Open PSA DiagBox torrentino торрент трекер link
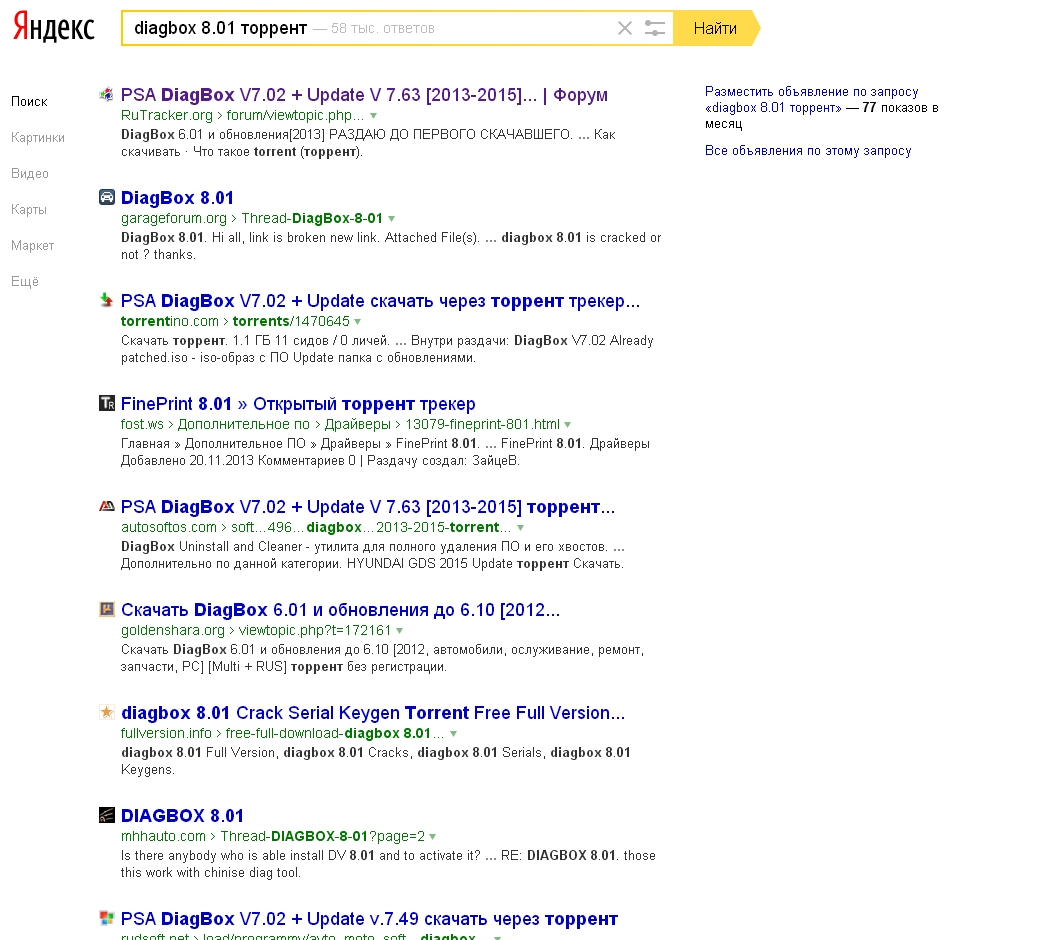 coord(381,301)
